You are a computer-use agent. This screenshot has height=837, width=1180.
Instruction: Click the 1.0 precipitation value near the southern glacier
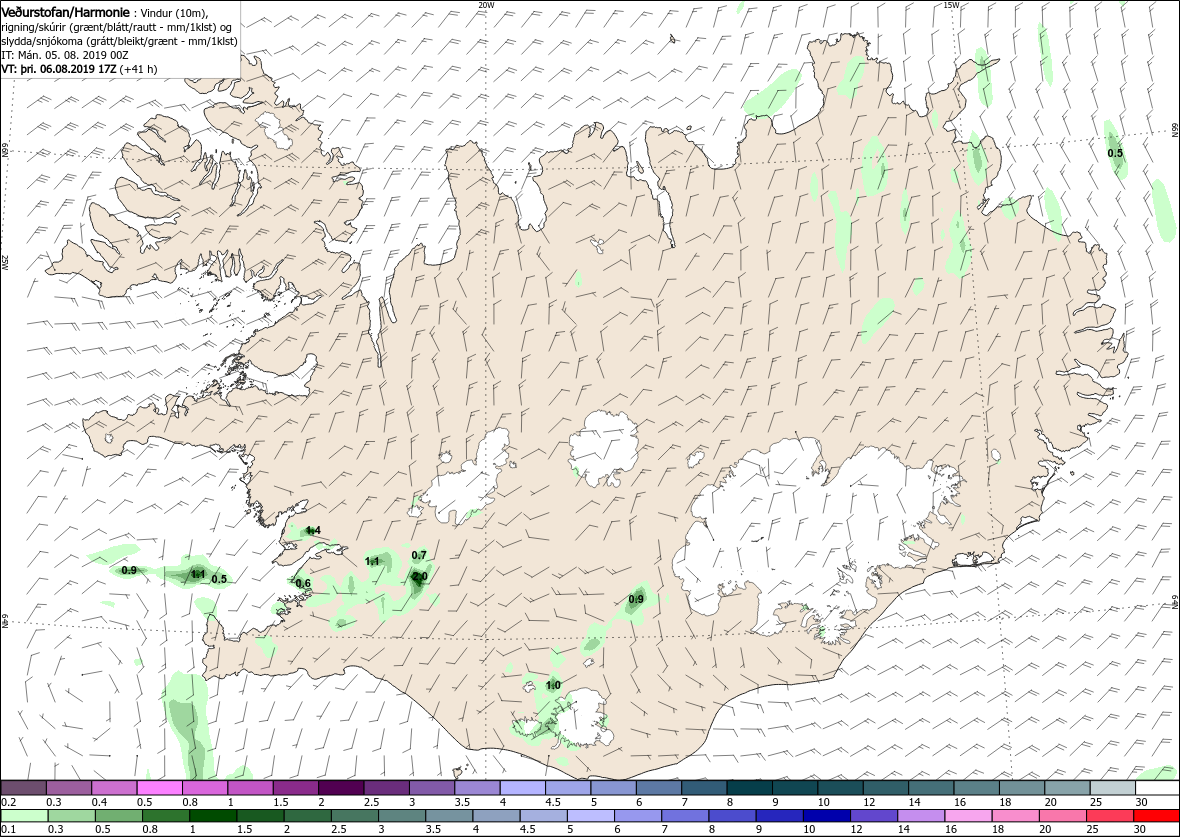pos(553,686)
